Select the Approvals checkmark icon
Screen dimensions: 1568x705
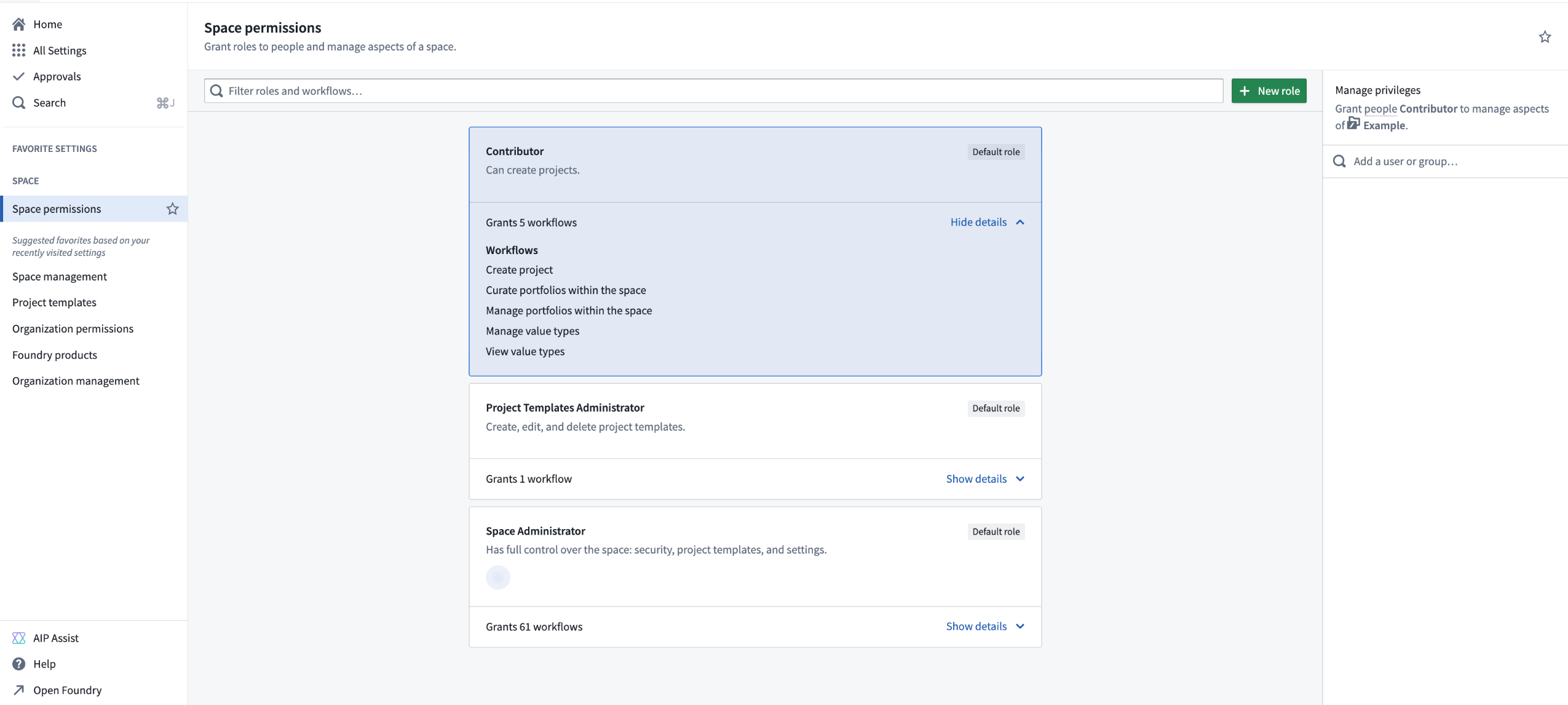pos(19,76)
